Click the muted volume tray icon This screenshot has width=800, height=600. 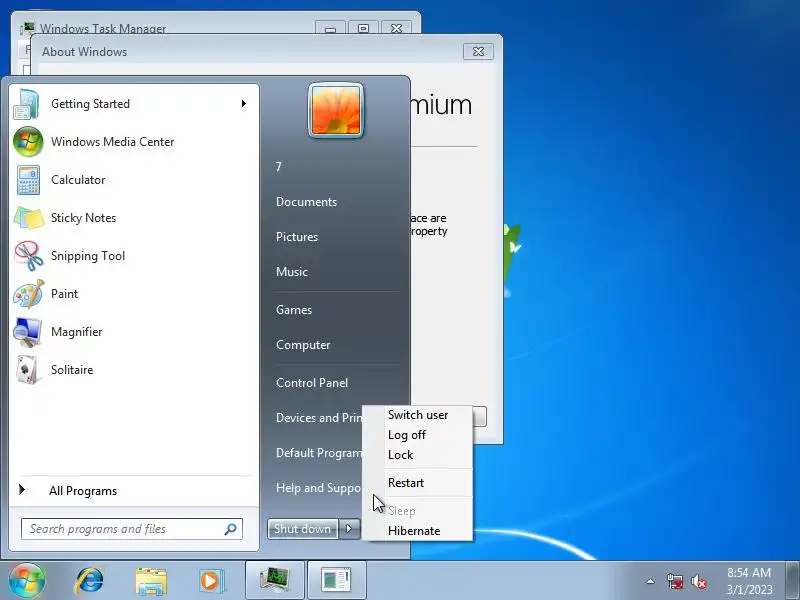[x=699, y=581]
